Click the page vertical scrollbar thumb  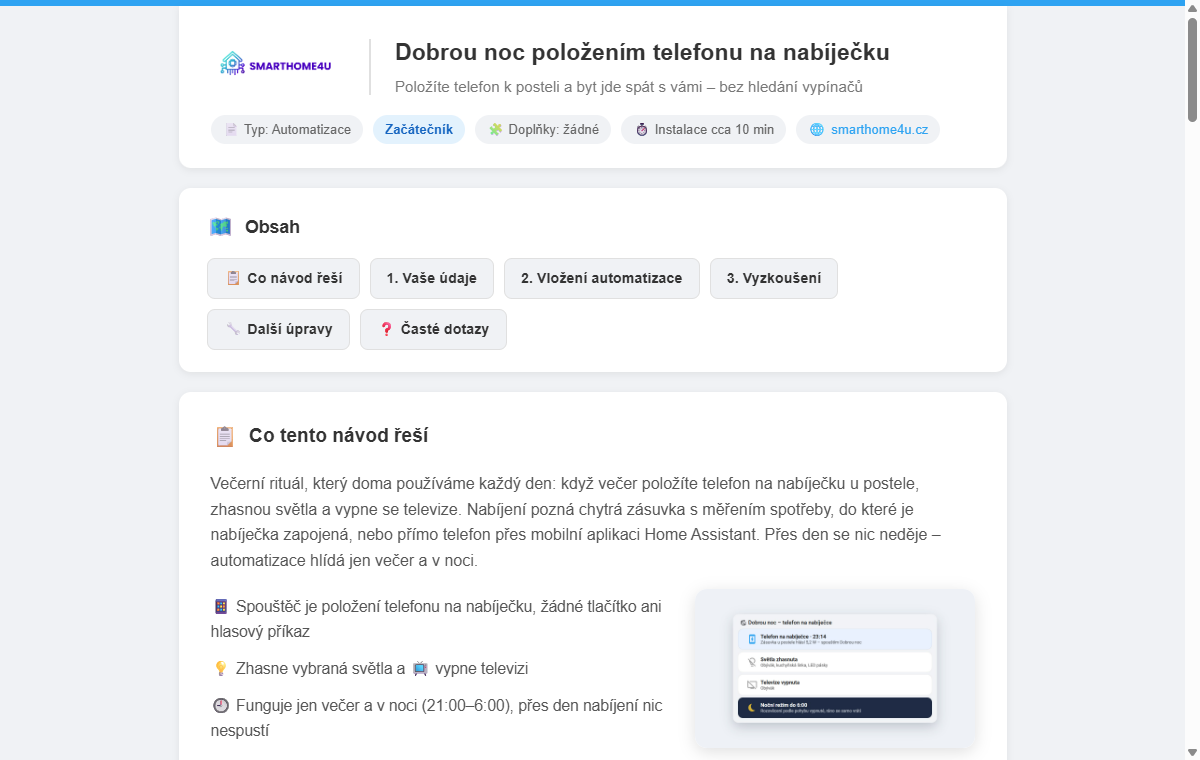coord(1192,70)
